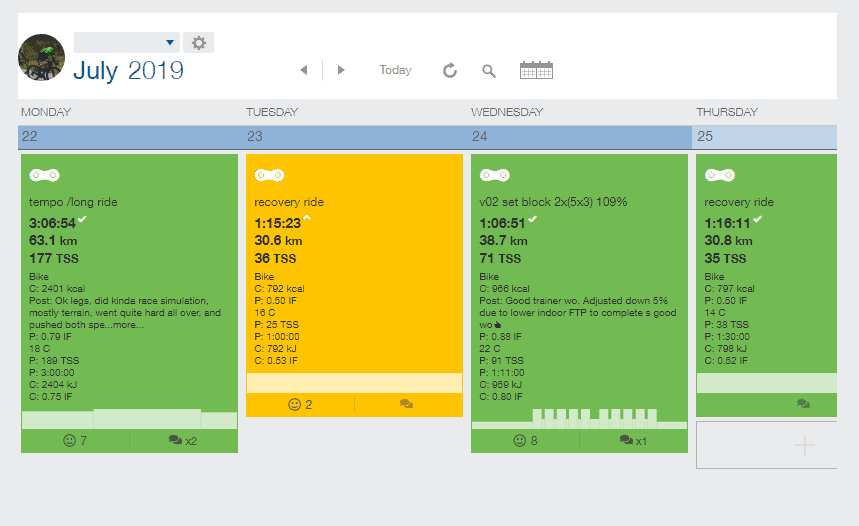Click the smiley feel icon on Wednesday's workout

point(519,440)
